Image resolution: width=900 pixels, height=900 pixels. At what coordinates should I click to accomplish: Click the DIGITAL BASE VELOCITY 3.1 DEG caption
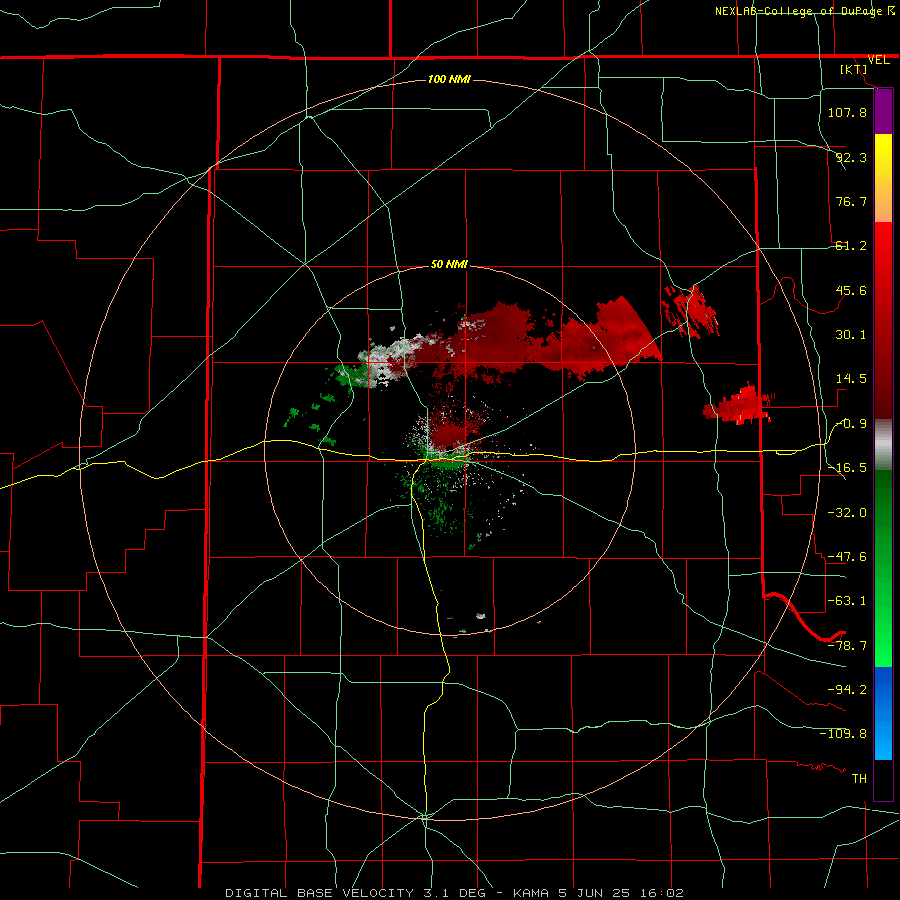tap(355, 893)
